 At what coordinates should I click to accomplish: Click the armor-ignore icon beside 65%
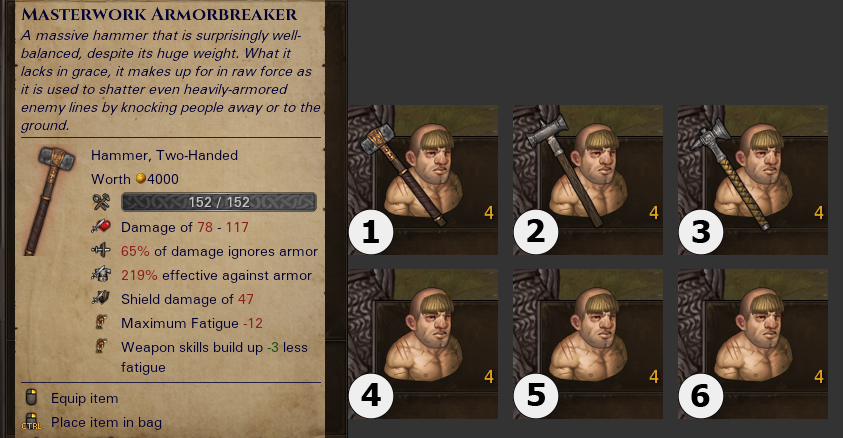click(101, 250)
